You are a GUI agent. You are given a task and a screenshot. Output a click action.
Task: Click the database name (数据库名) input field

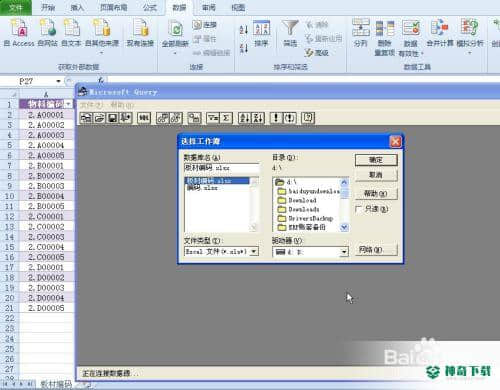click(221, 168)
